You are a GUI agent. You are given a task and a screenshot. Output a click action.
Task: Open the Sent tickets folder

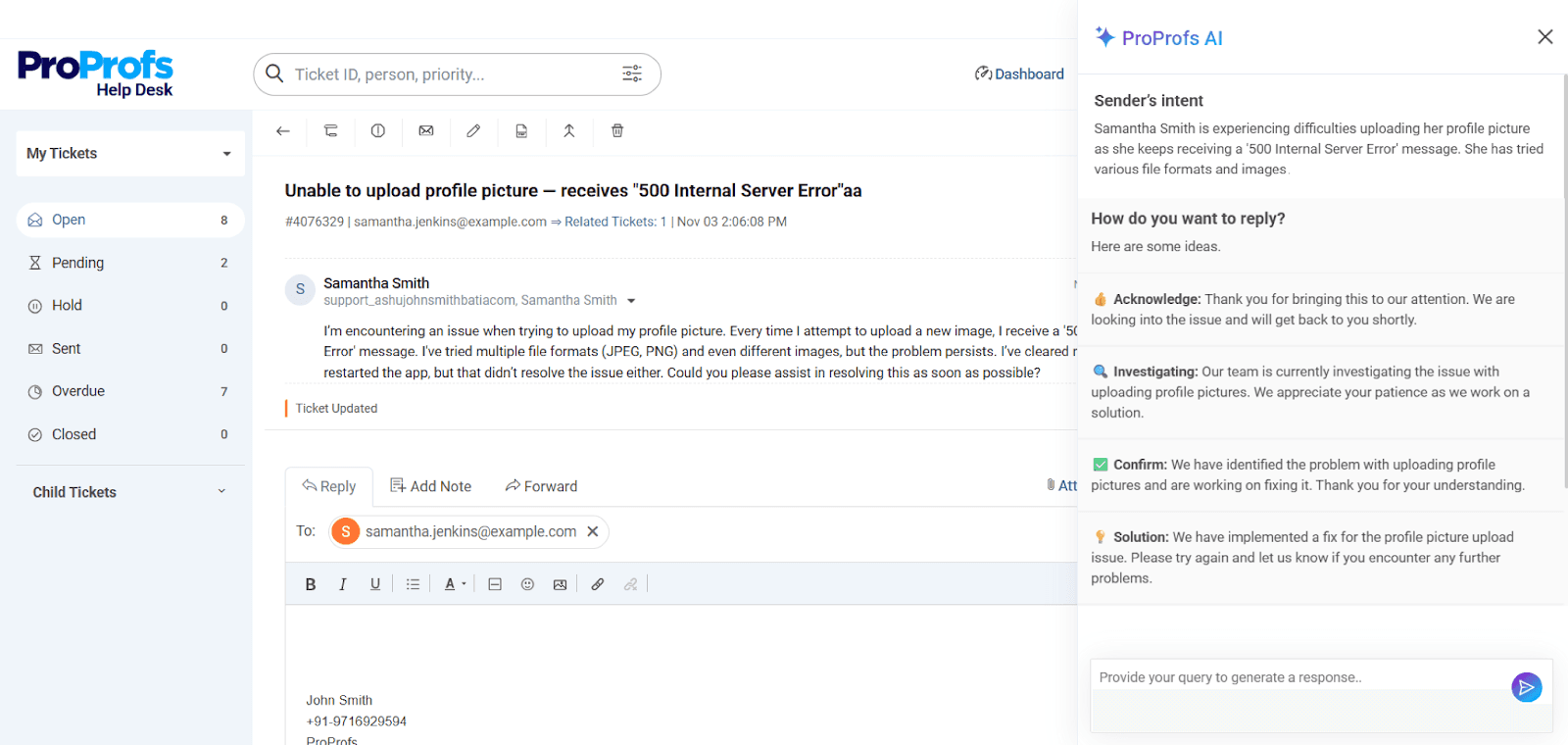130,349
